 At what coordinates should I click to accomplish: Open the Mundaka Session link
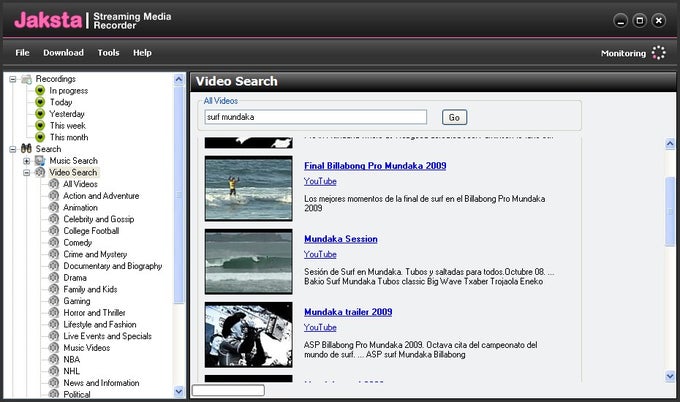pos(341,239)
